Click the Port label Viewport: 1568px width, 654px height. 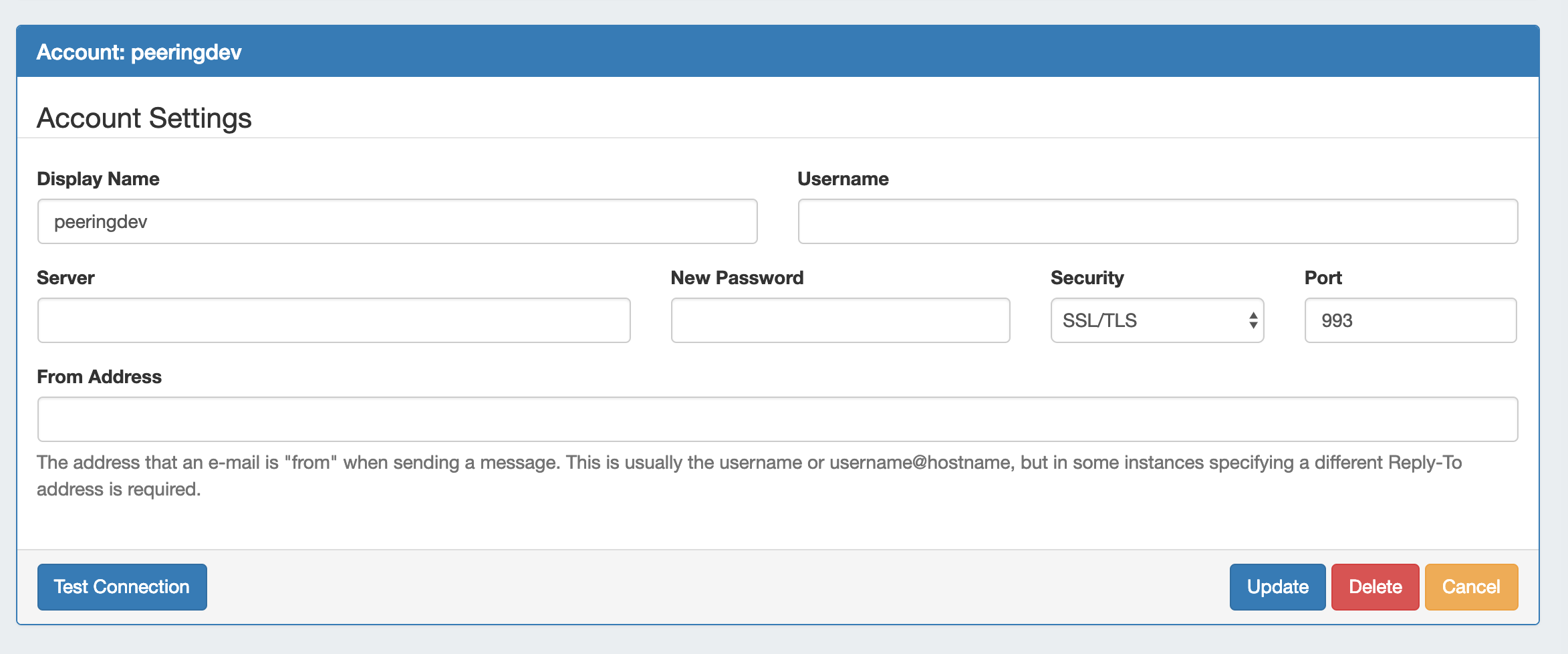click(x=1323, y=278)
